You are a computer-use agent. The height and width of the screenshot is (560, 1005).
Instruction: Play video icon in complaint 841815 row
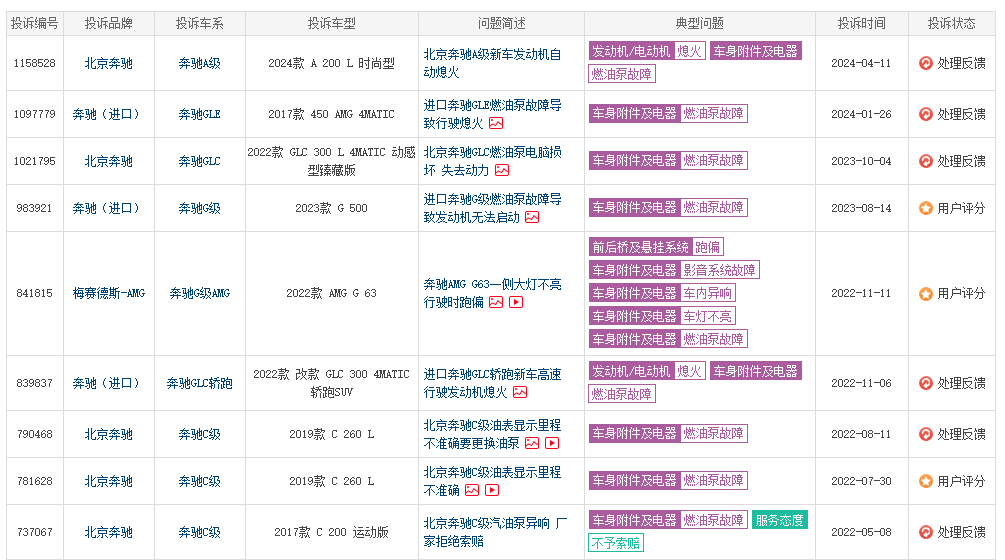tap(516, 302)
